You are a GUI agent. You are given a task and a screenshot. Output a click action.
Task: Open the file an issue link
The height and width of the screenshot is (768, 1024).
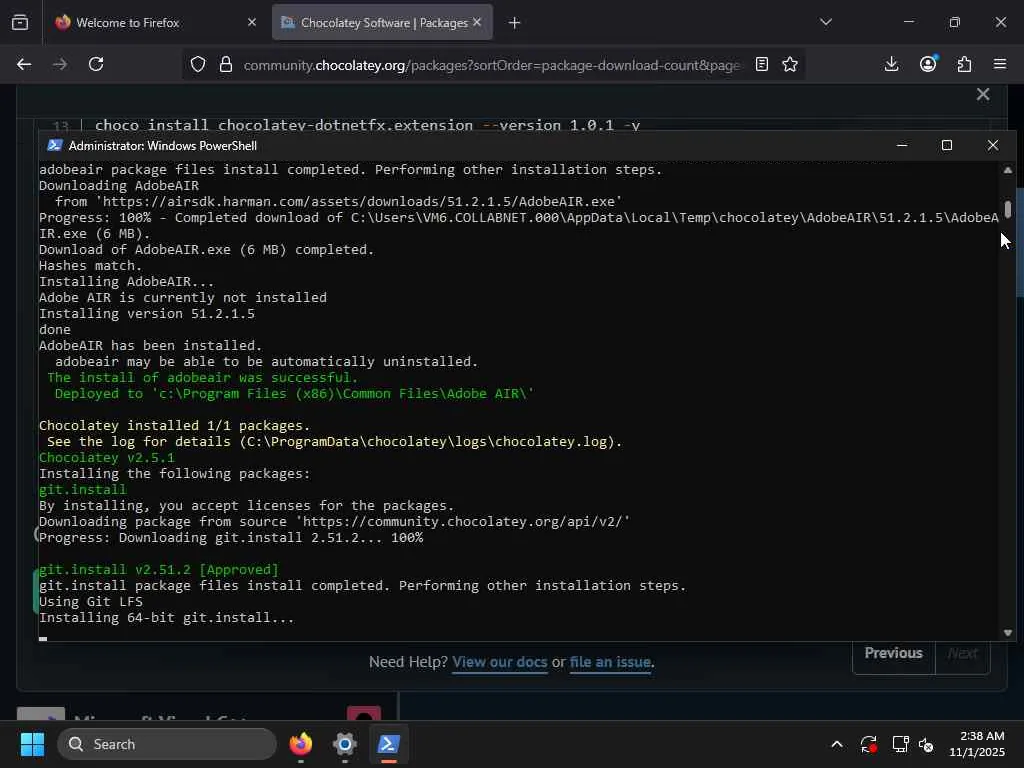610,662
